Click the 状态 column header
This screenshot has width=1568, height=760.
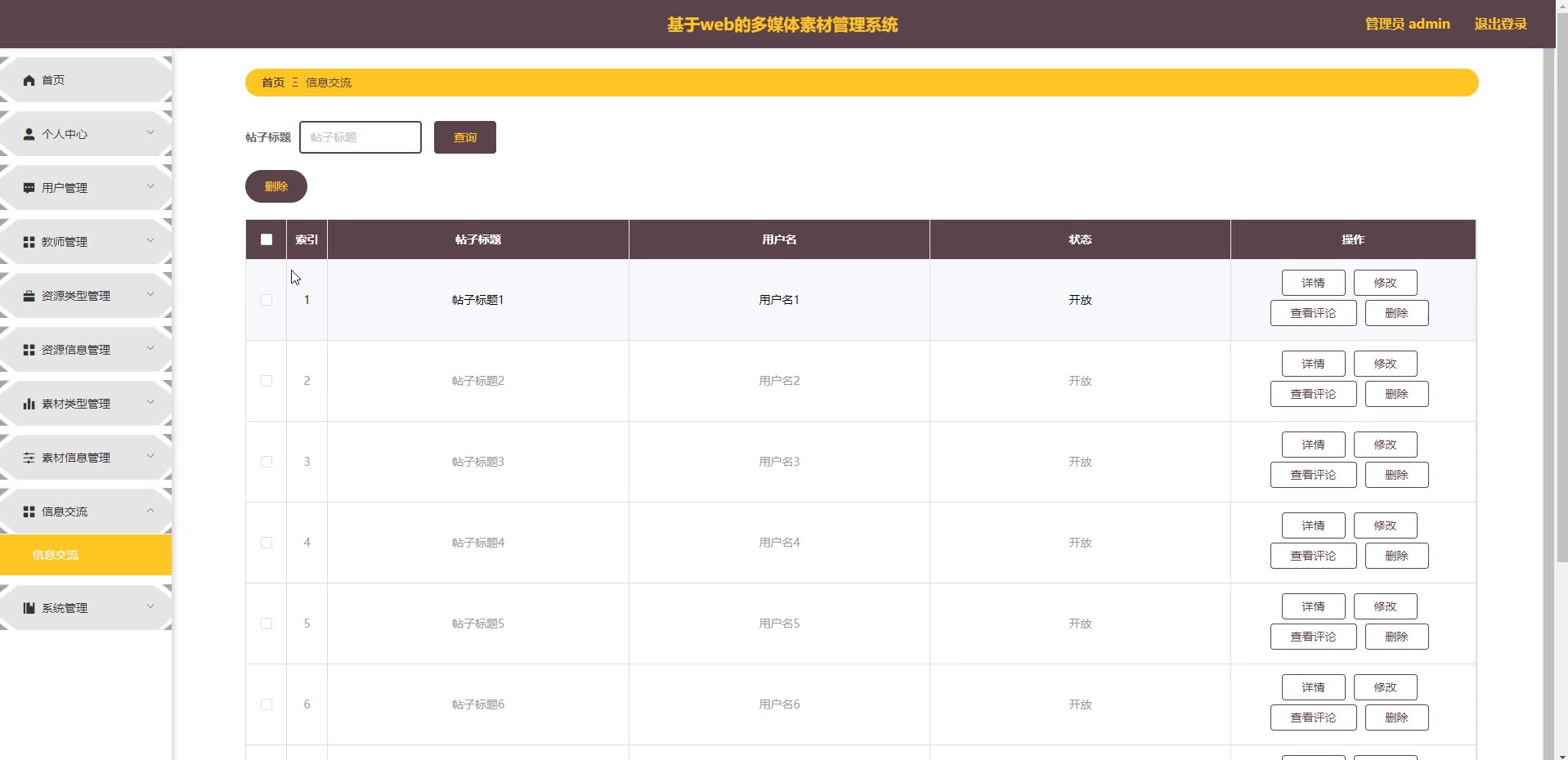pyautogui.click(x=1080, y=239)
